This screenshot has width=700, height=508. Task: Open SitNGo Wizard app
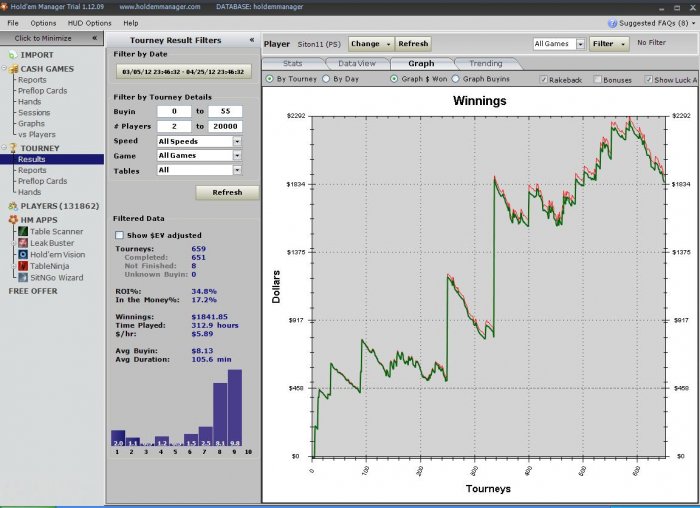(57, 277)
